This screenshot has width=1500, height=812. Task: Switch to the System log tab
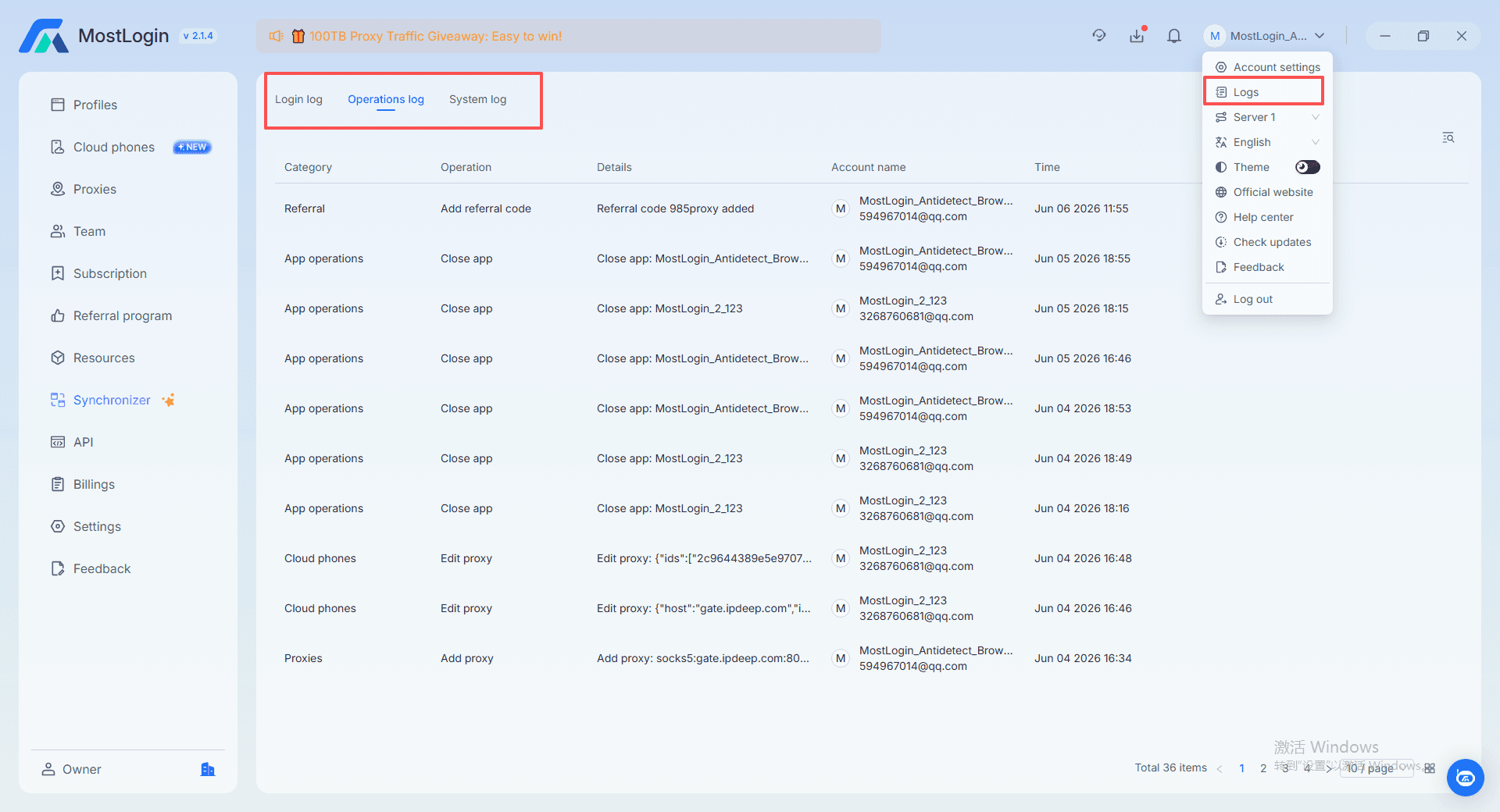[x=478, y=99]
